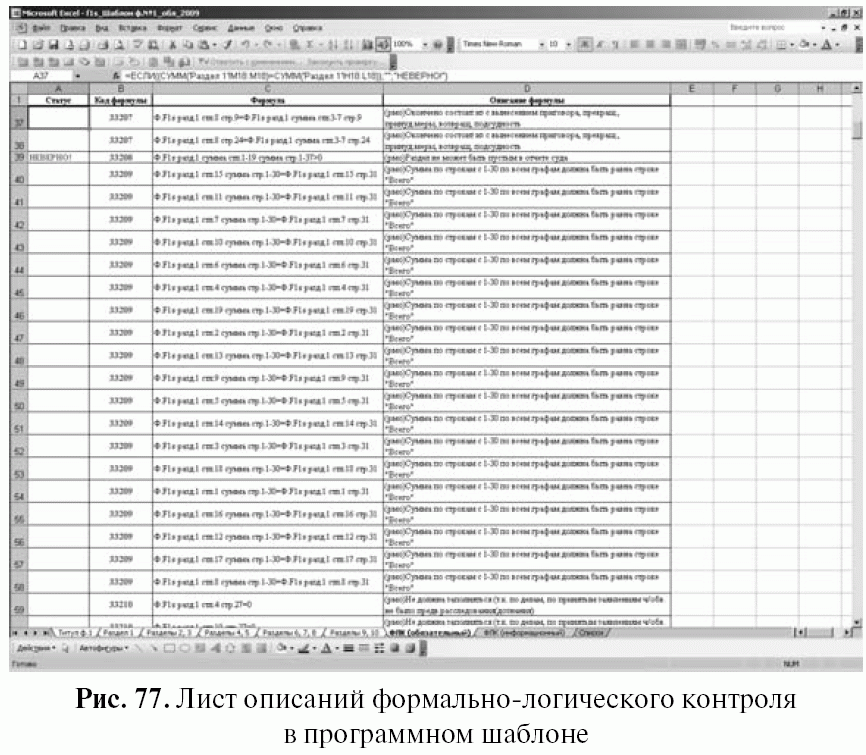Open the Undo history dropdown arrow
866x755 pixels.
(x=256, y=45)
